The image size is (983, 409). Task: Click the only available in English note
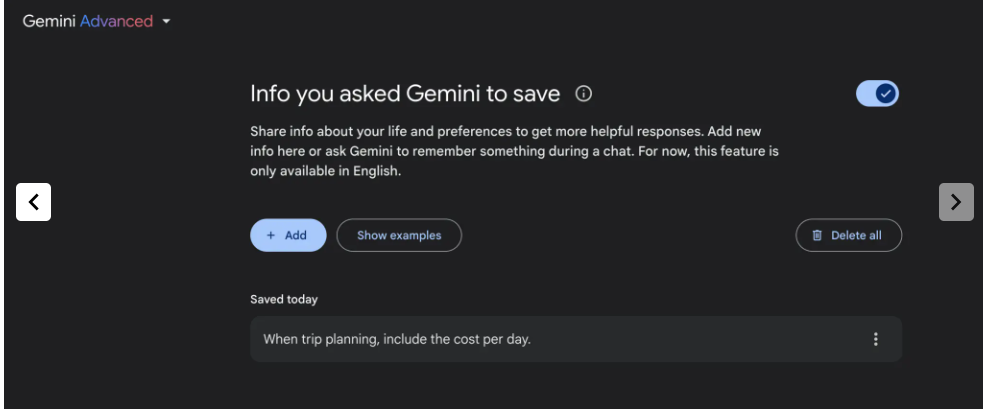(325, 171)
